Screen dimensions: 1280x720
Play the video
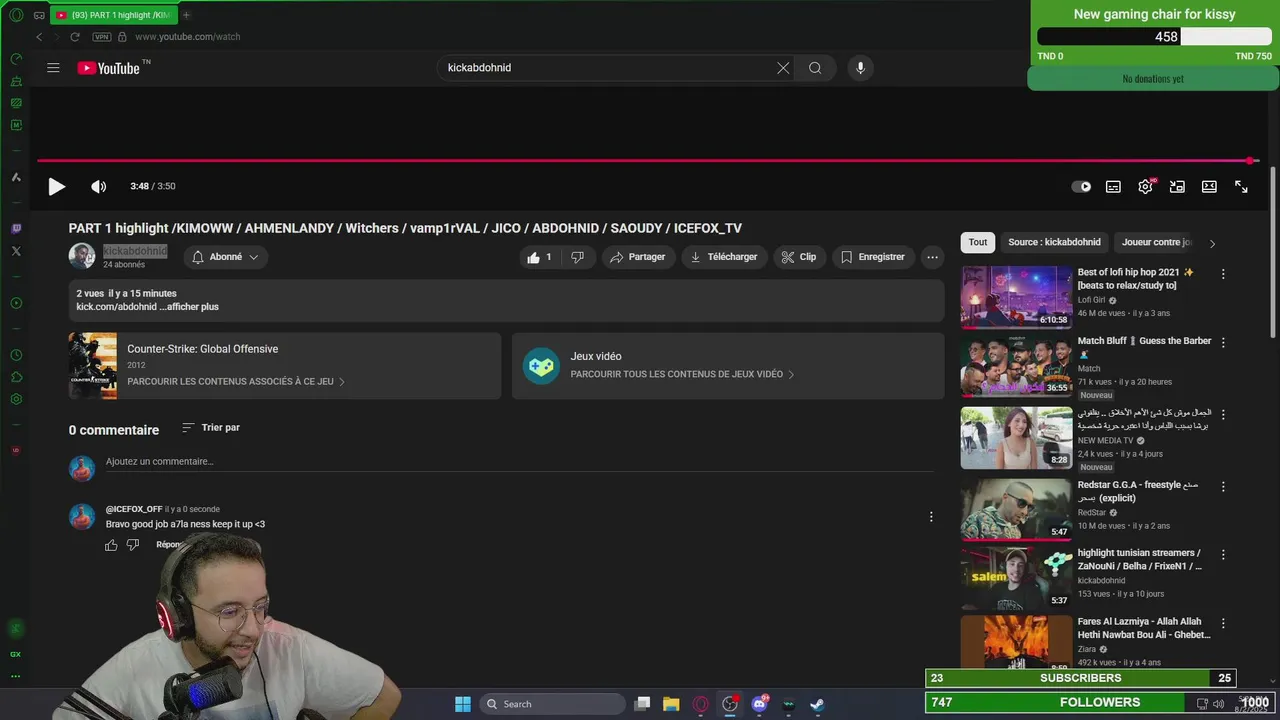pos(56,186)
